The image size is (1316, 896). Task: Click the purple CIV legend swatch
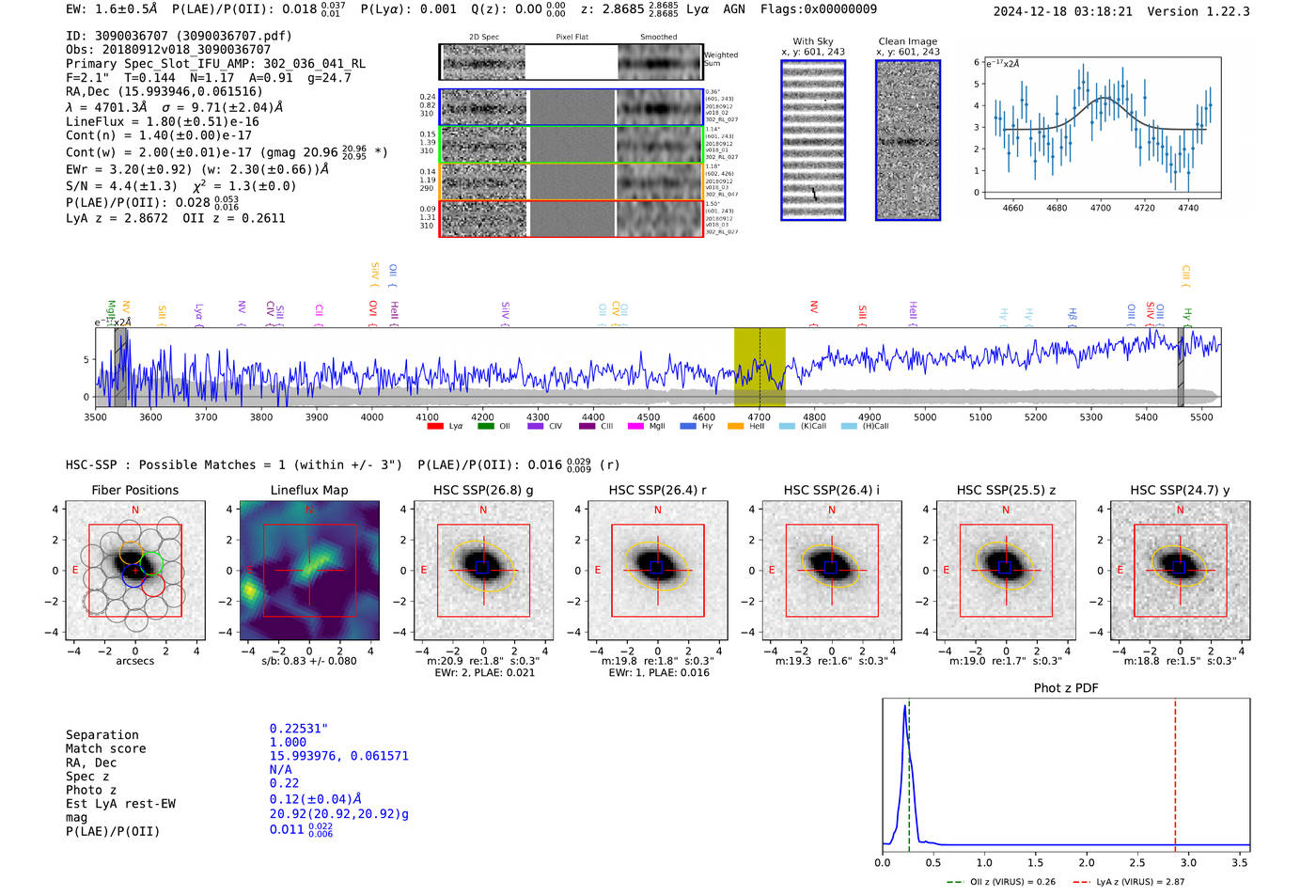(x=535, y=427)
